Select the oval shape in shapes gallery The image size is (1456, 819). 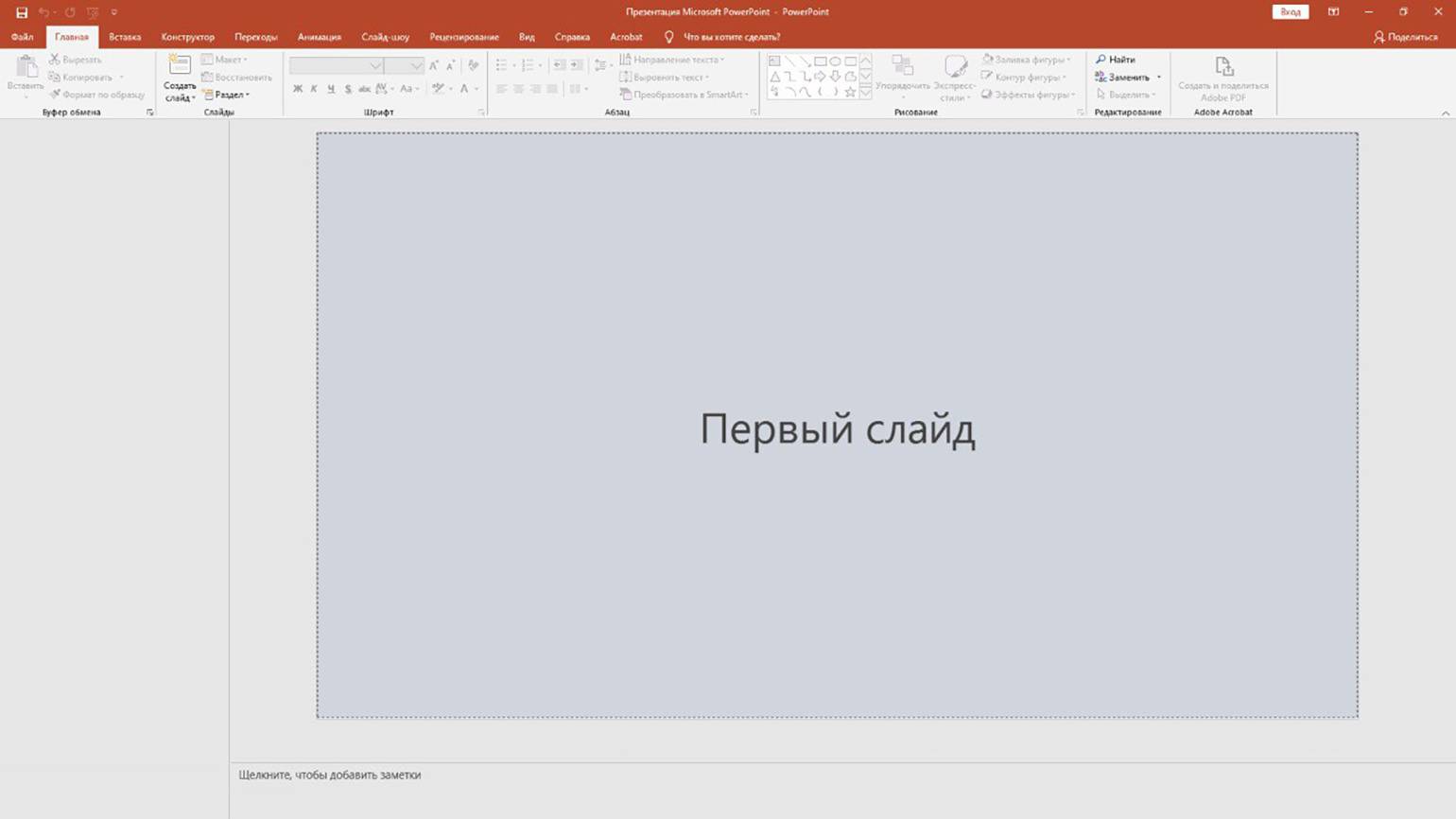[835, 61]
